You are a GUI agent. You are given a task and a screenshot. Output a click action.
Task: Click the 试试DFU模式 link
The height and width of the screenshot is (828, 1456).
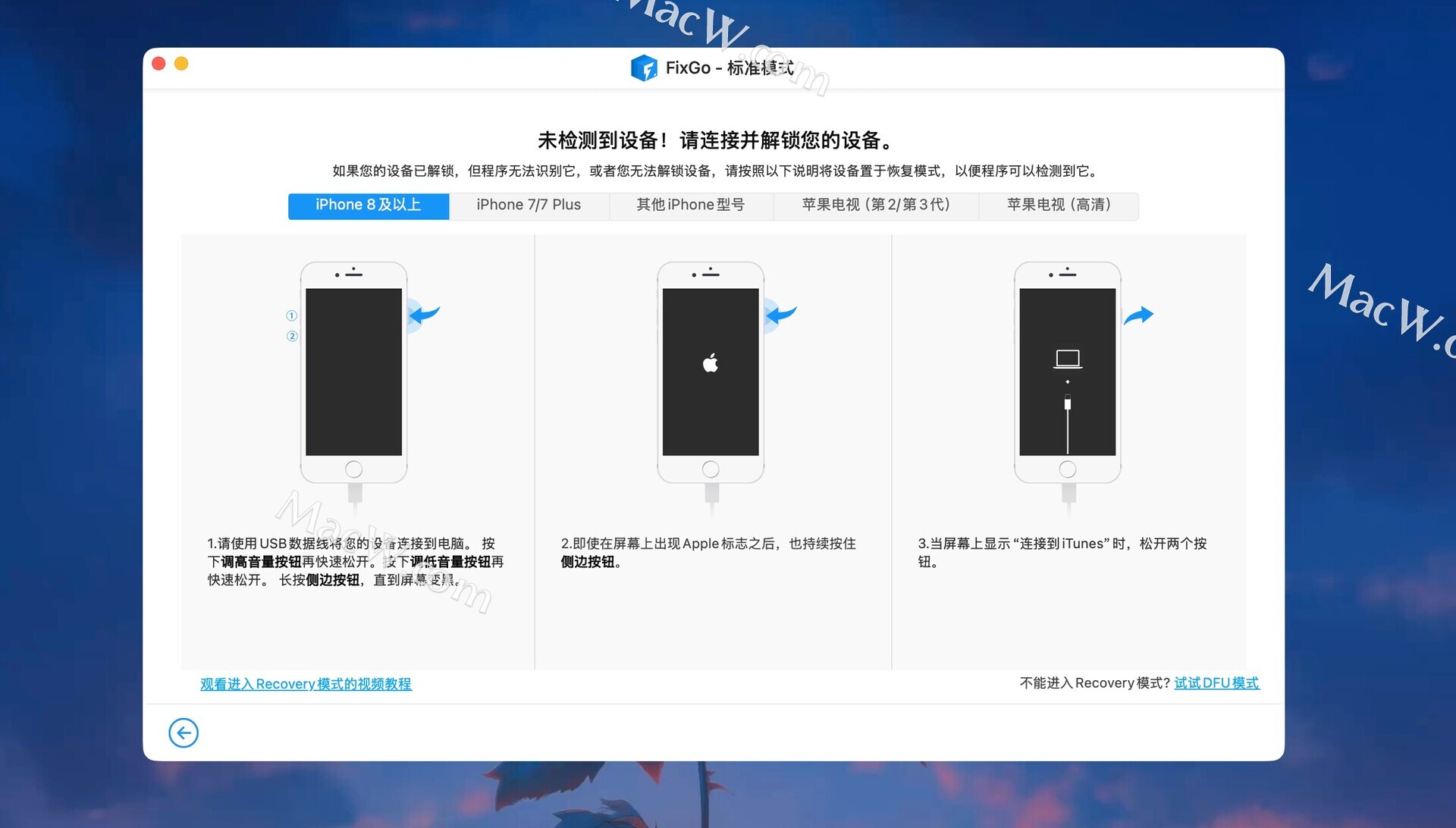point(1216,683)
